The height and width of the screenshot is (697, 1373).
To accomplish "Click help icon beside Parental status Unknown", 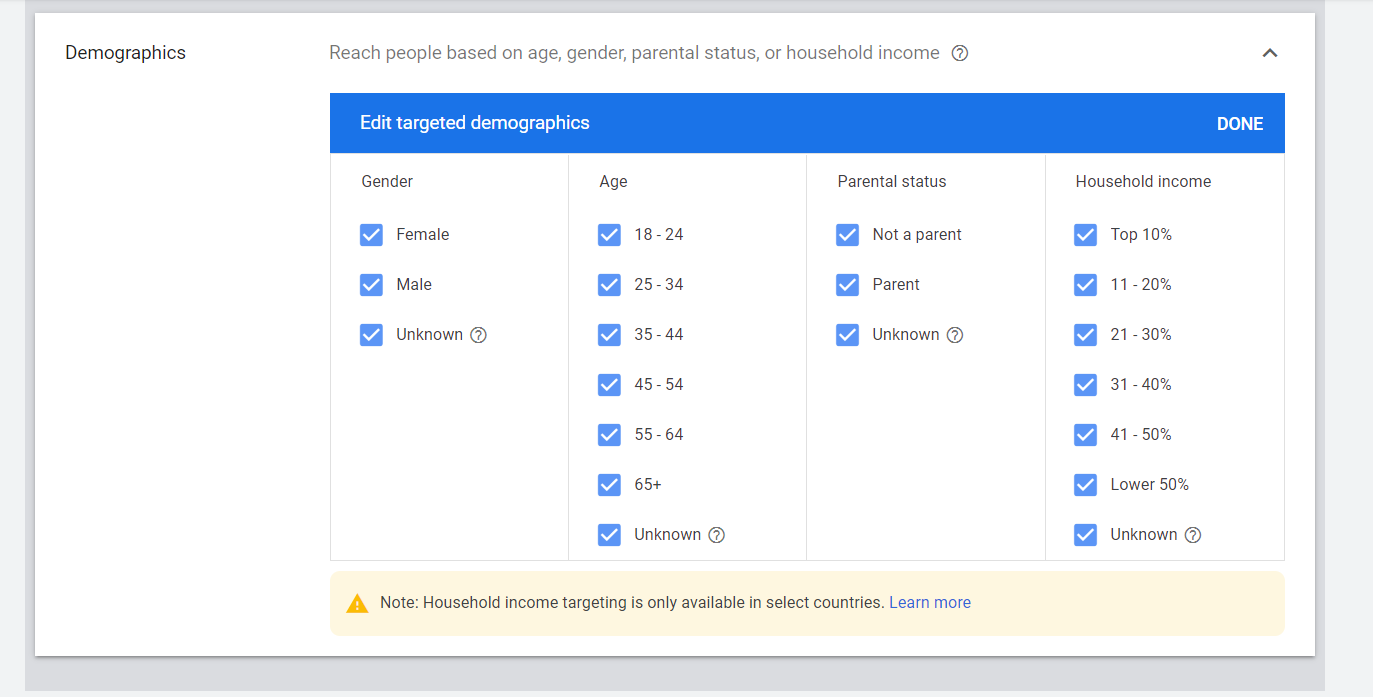I will (955, 335).
